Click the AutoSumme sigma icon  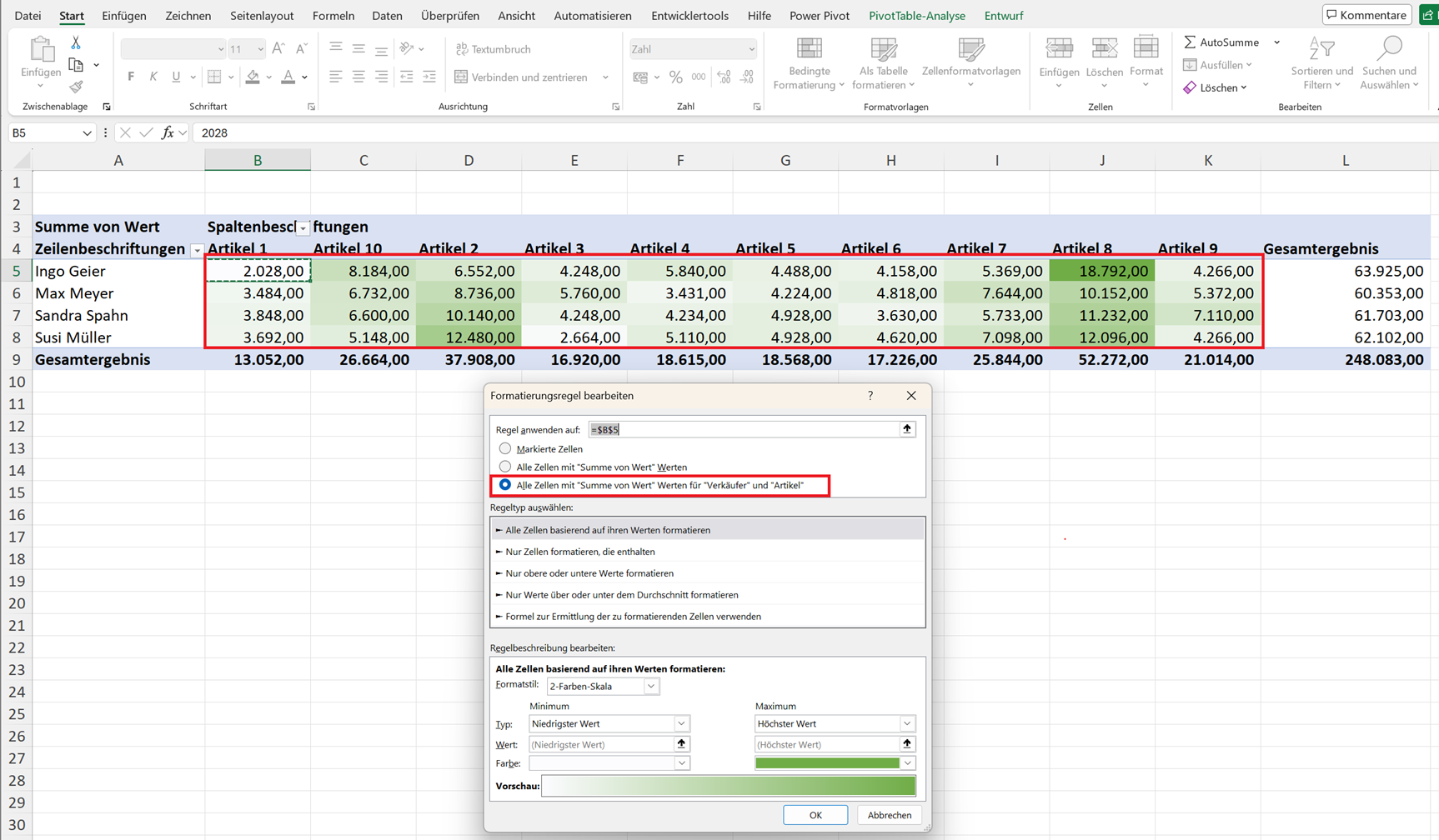coord(1190,42)
